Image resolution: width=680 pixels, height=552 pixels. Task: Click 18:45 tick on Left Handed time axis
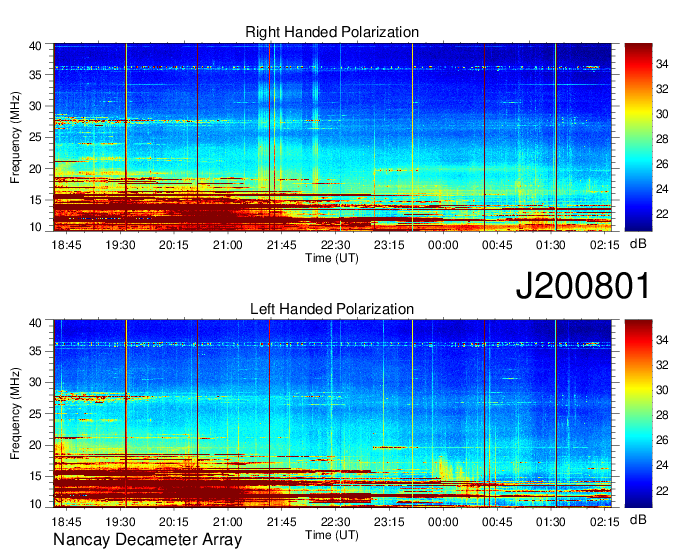click(x=66, y=522)
